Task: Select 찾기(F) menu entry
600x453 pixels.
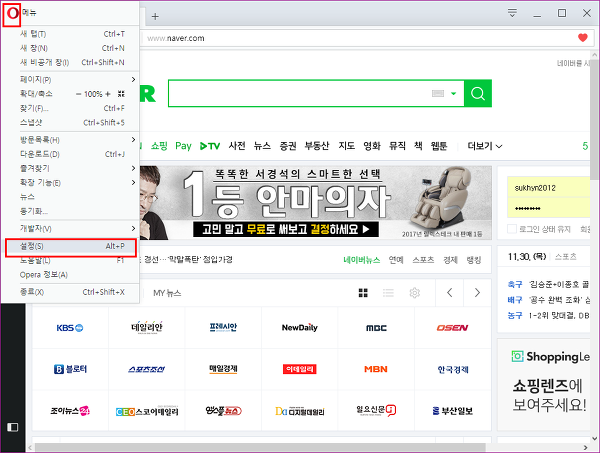Action: (x=70, y=109)
